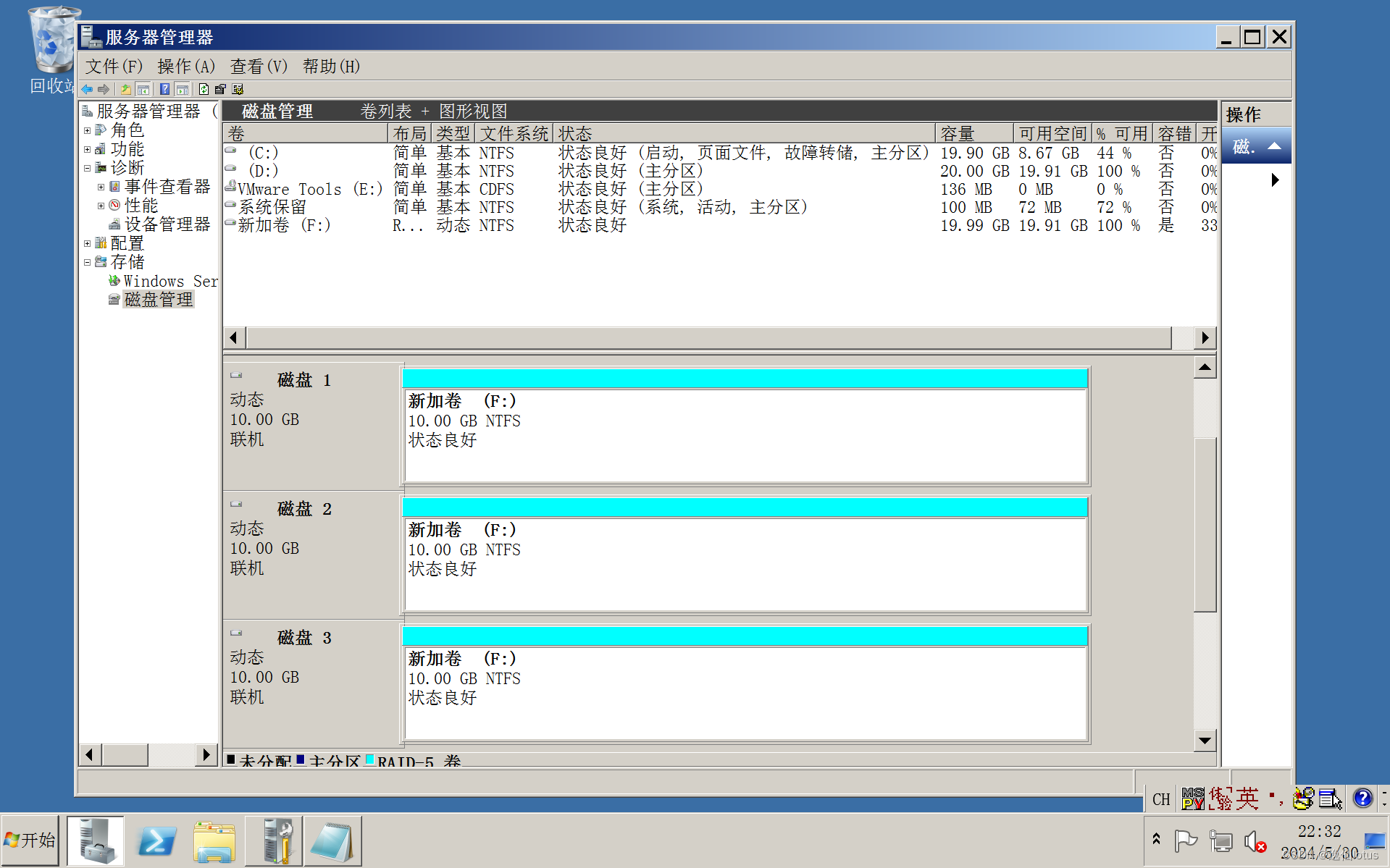Viewport: 1390px width, 868px height.
Task: Sort by the 文件系统 column header
Action: point(514,134)
